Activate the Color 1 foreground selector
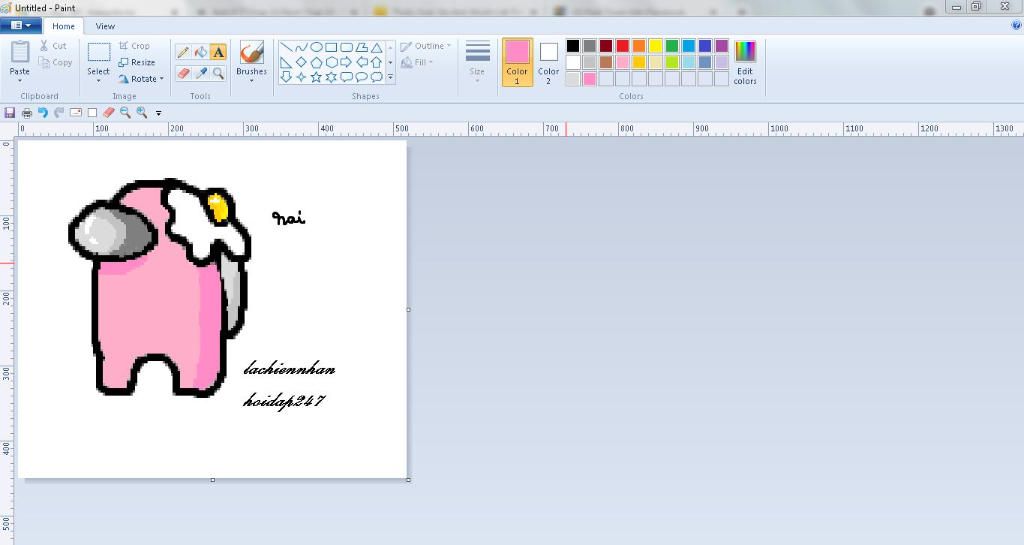1024x545 pixels. click(x=517, y=62)
